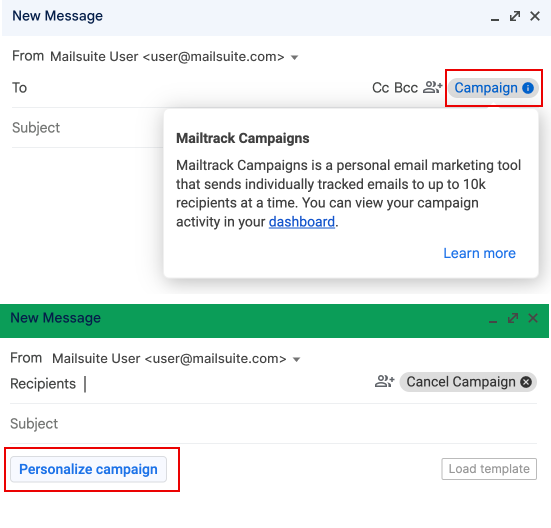Close the upper New Message window
Viewport: 551px width, 528px height.
(x=535, y=16)
